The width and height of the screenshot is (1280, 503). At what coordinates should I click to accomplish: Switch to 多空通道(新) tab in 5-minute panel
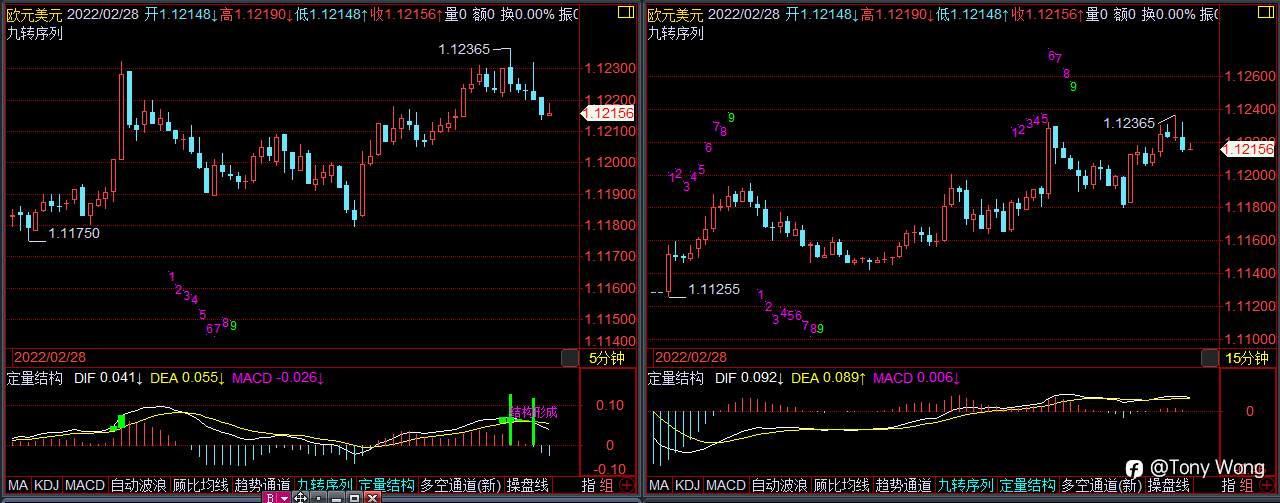(x=461, y=485)
